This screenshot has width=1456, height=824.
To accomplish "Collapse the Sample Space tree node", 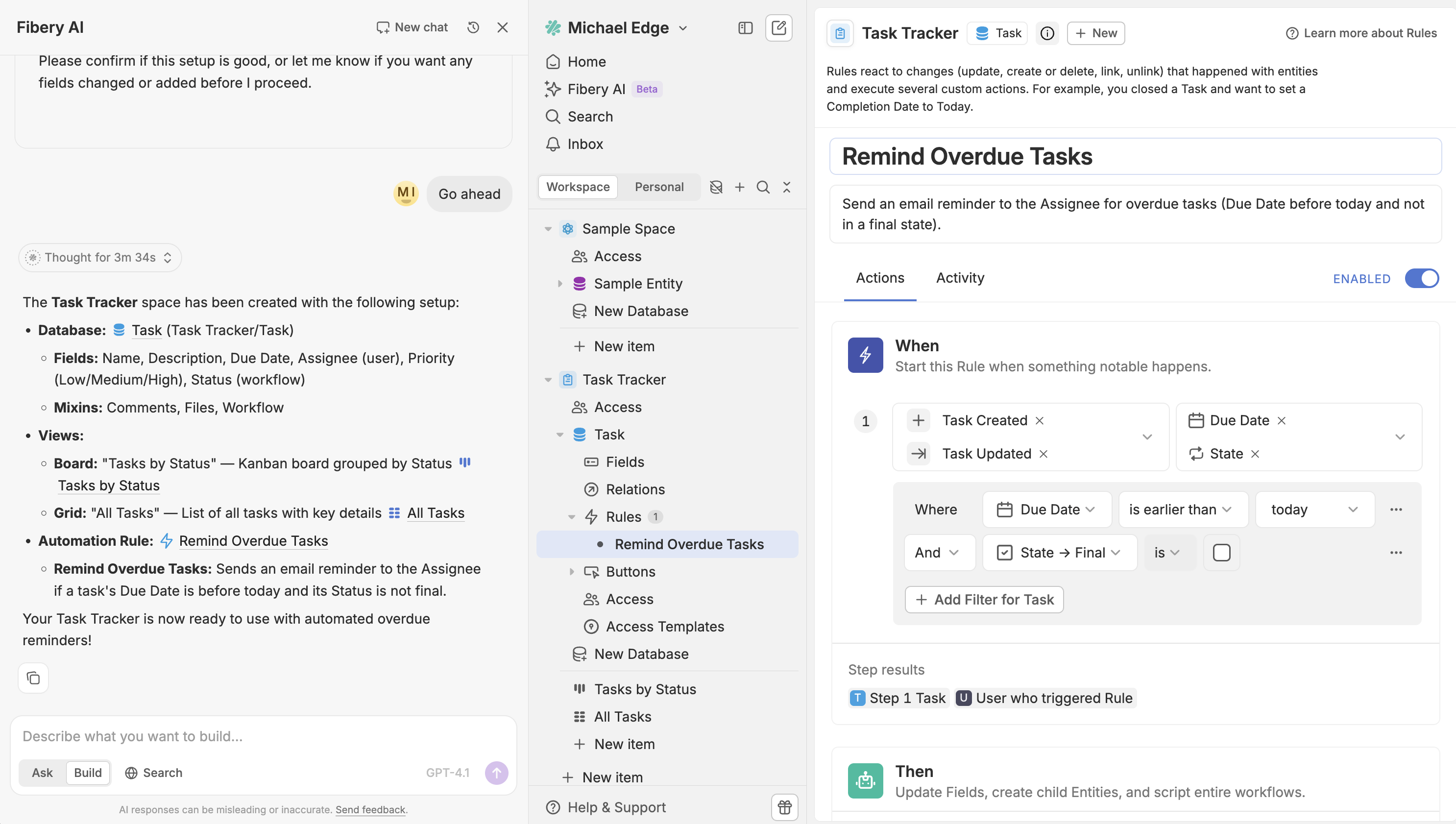I will (x=548, y=229).
